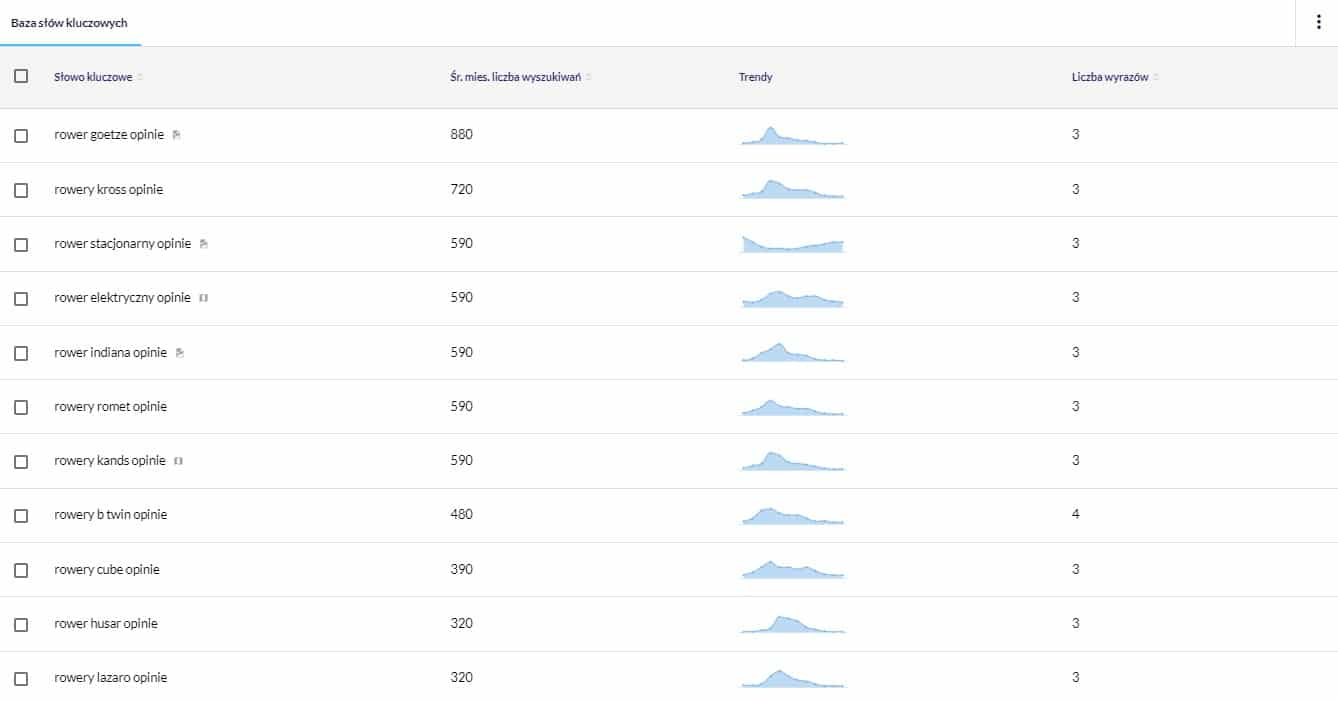Tick the rowery b twin opinie checkbox
This screenshot has height=702, width=1338.
pos(21,515)
